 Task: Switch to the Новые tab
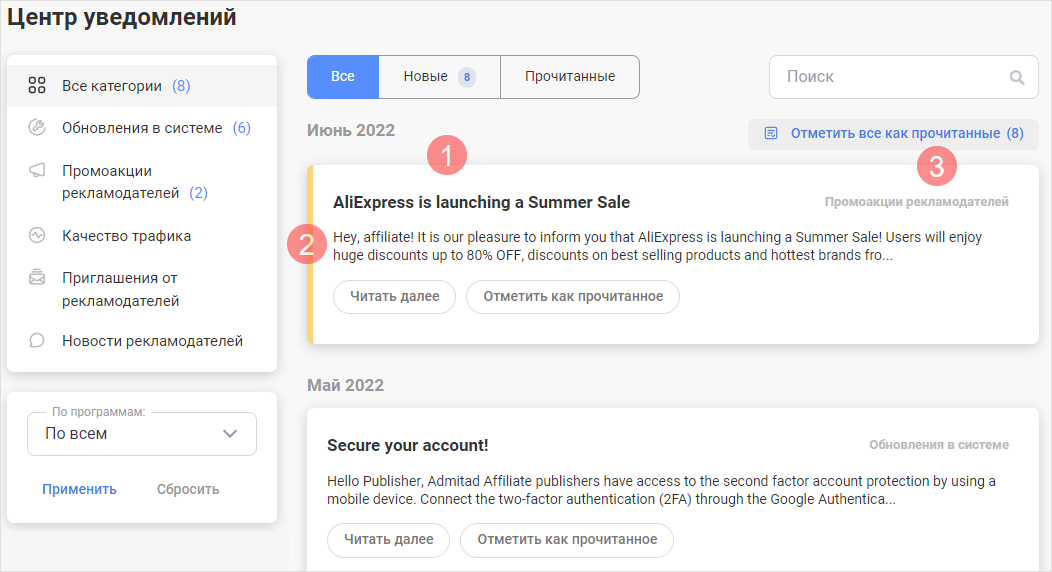click(438, 77)
